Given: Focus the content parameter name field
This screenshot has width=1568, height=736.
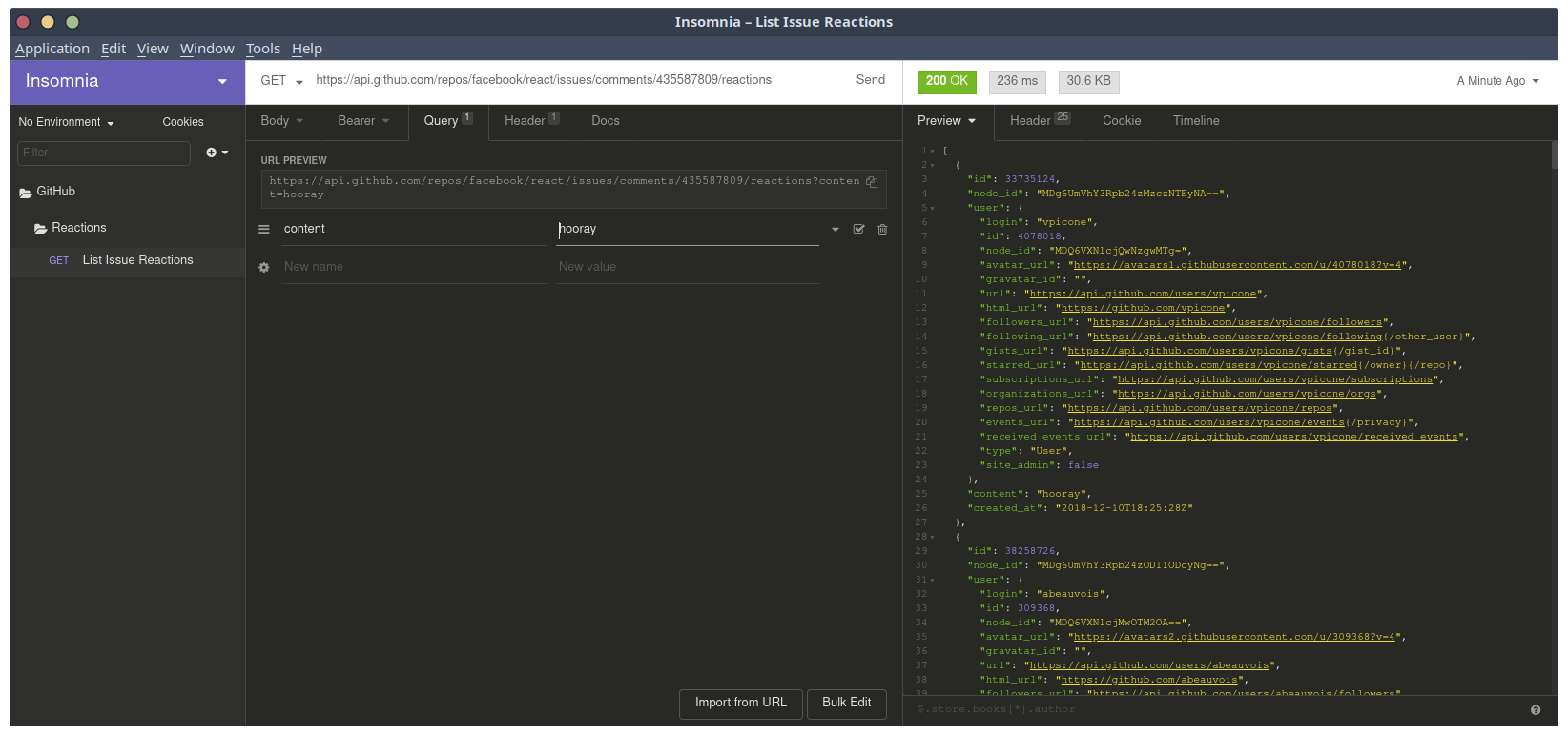Looking at the screenshot, I should [413, 229].
